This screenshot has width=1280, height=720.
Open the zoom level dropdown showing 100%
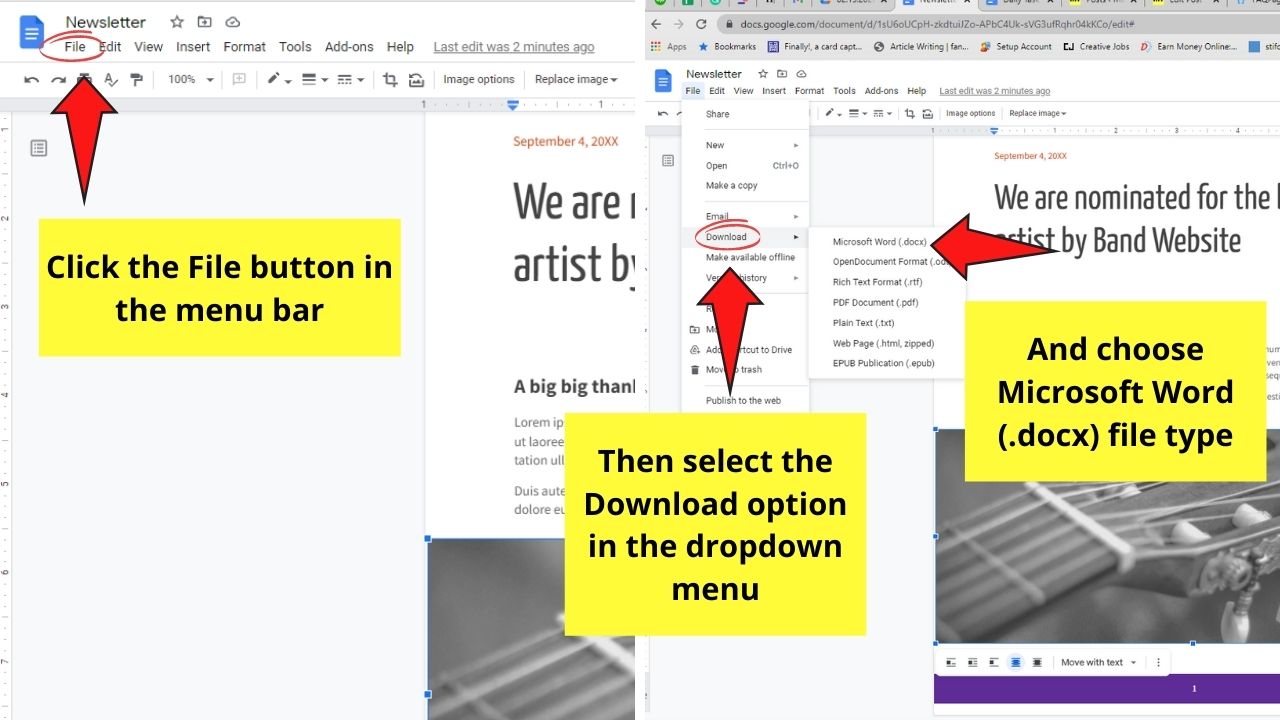pos(190,79)
